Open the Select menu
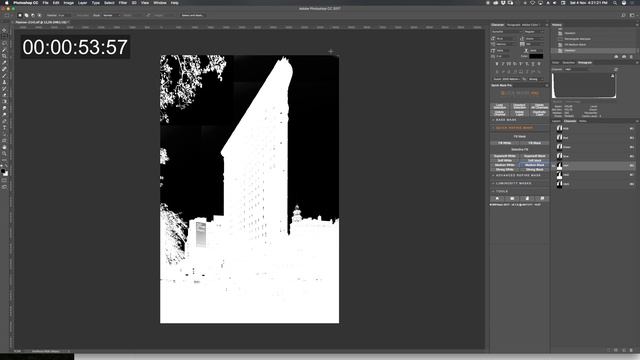Viewport: 640px width, 360px height. (x=109, y=2)
